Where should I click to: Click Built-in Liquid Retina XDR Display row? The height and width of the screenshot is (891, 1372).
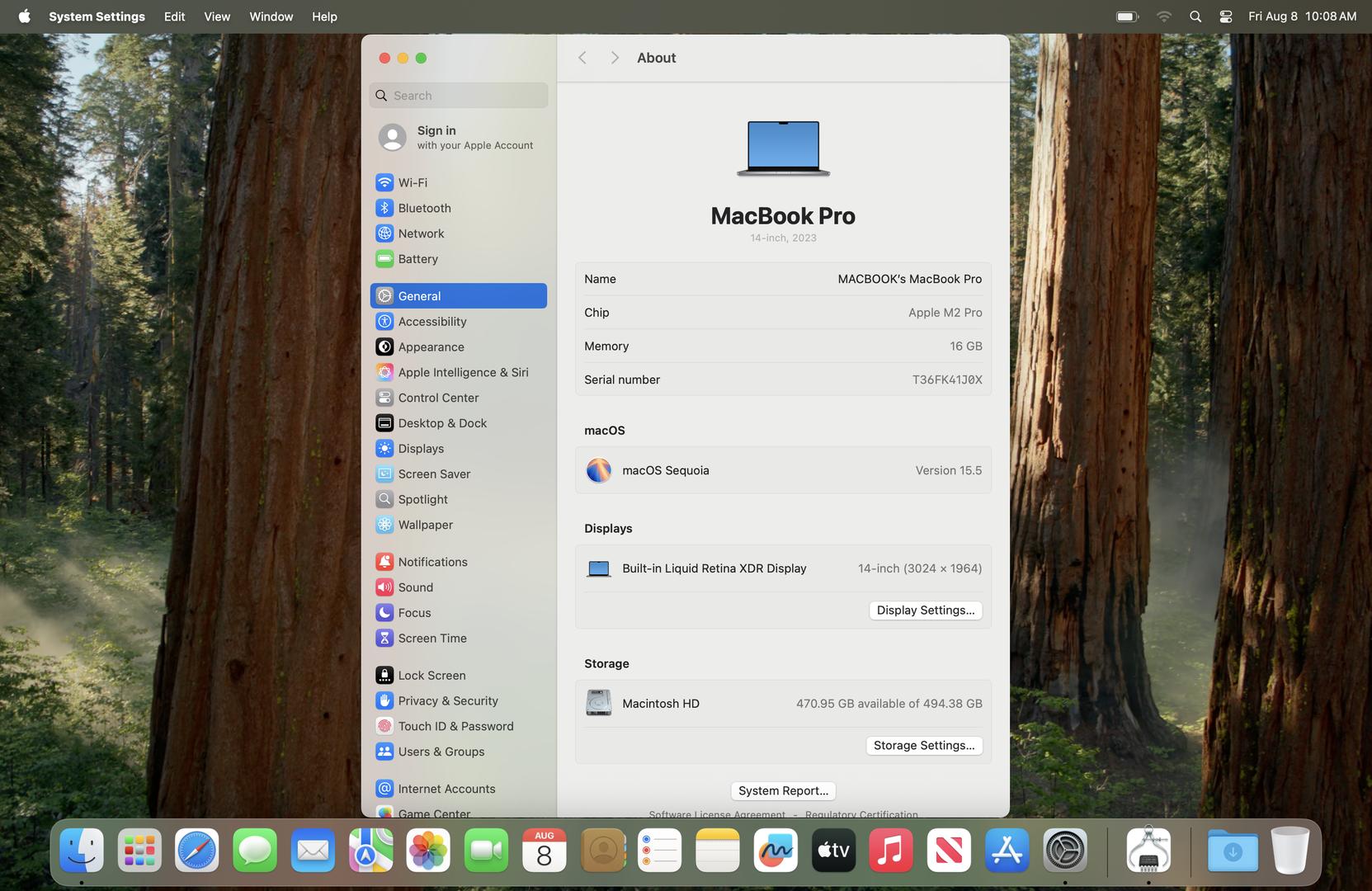coord(783,568)
